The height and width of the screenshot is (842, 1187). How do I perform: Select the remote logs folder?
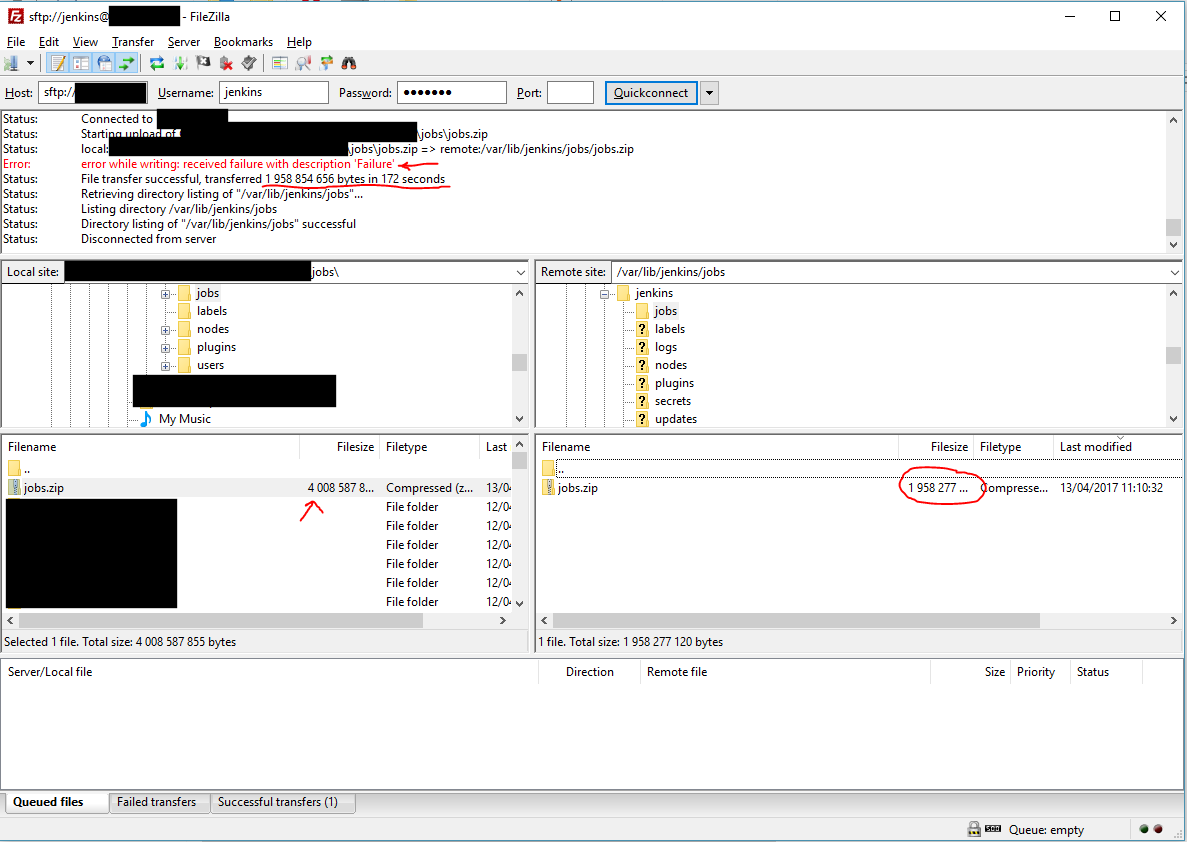pyautogui.click(x=666, y=347)
